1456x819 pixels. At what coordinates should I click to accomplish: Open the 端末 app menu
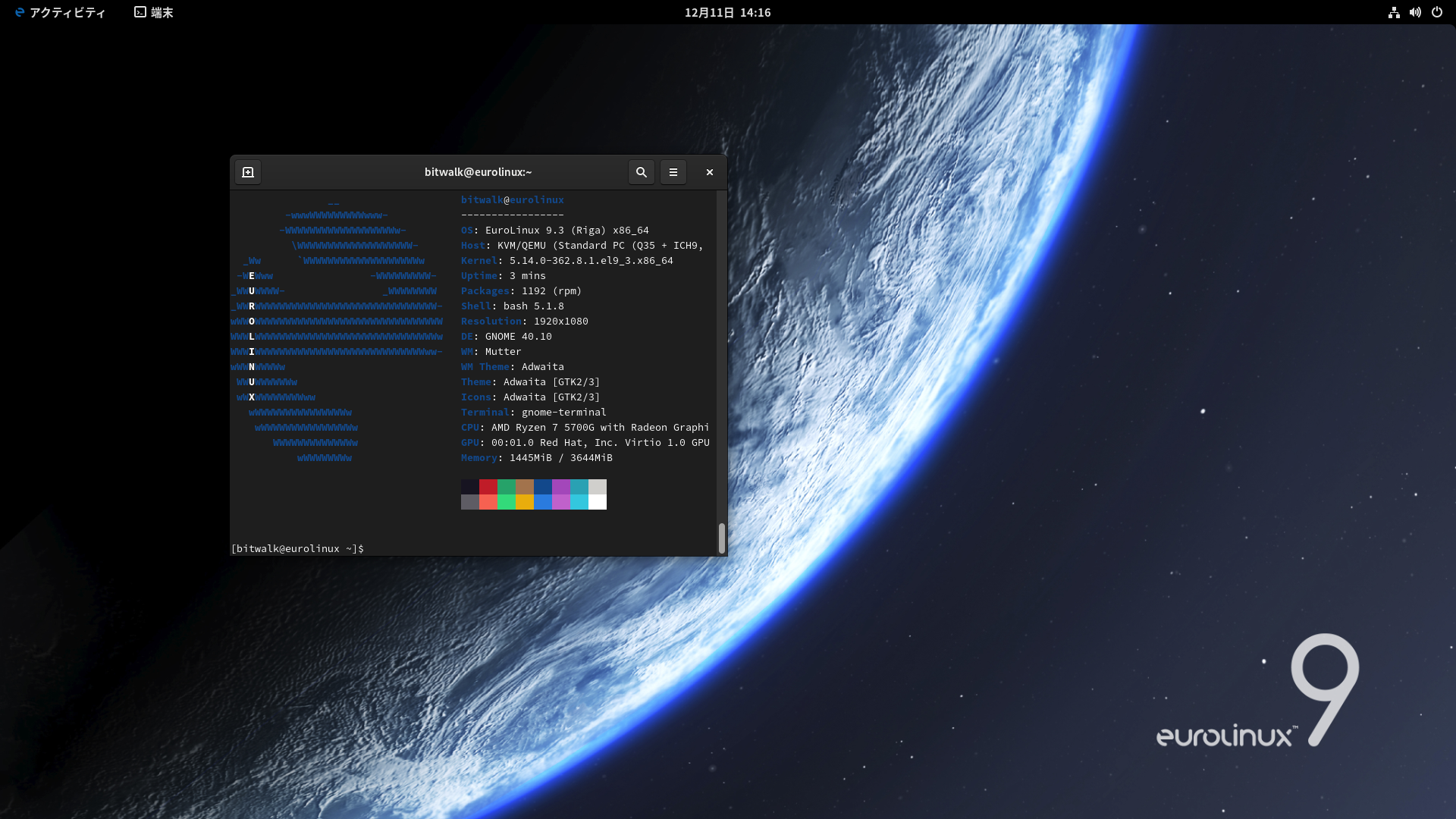[x=162, y=12]
